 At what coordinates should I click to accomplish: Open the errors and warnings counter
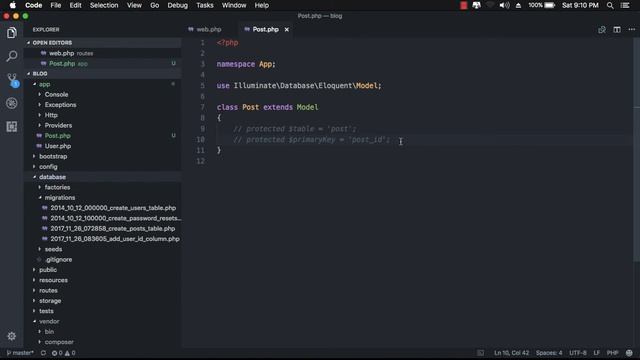[64, 353]
